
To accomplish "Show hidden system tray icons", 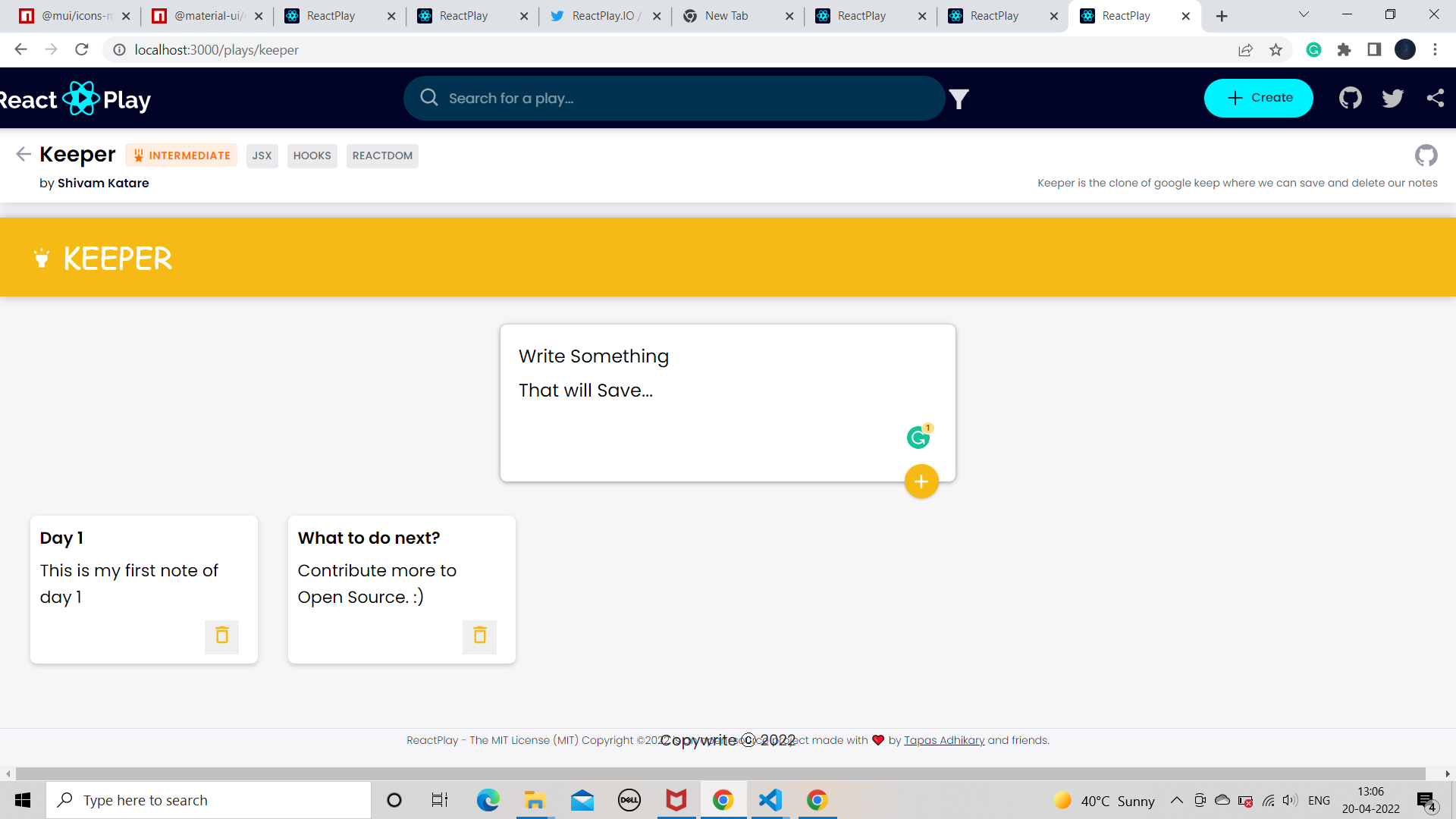I will point(1176,800).
